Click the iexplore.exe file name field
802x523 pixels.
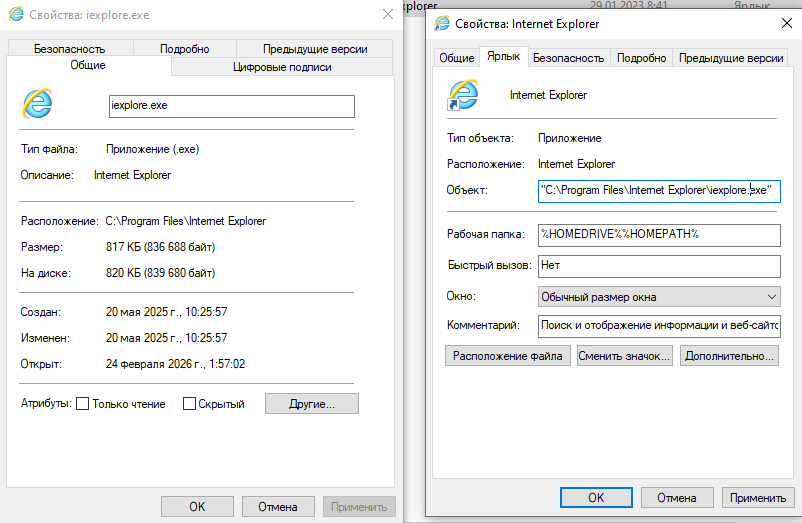[x=231, y=106]
